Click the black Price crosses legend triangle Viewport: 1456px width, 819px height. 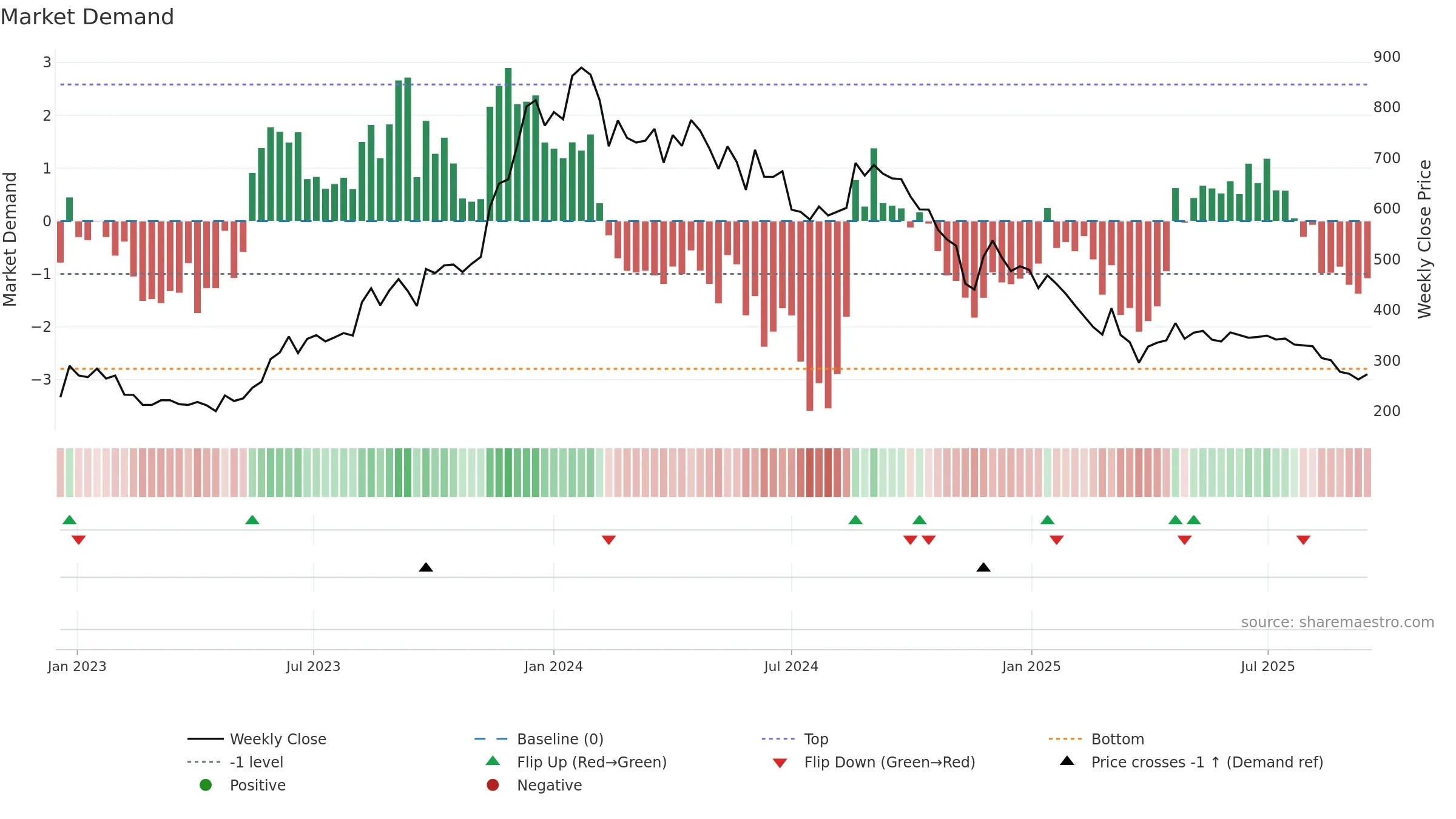pos(1067,761)
